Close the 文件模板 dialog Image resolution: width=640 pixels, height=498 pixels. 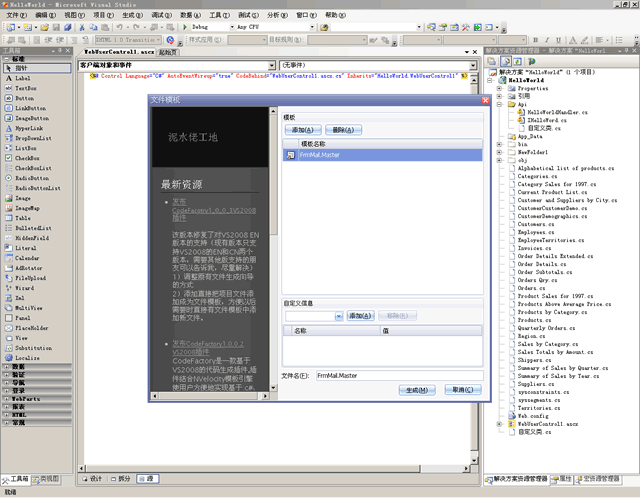point(485,100)
